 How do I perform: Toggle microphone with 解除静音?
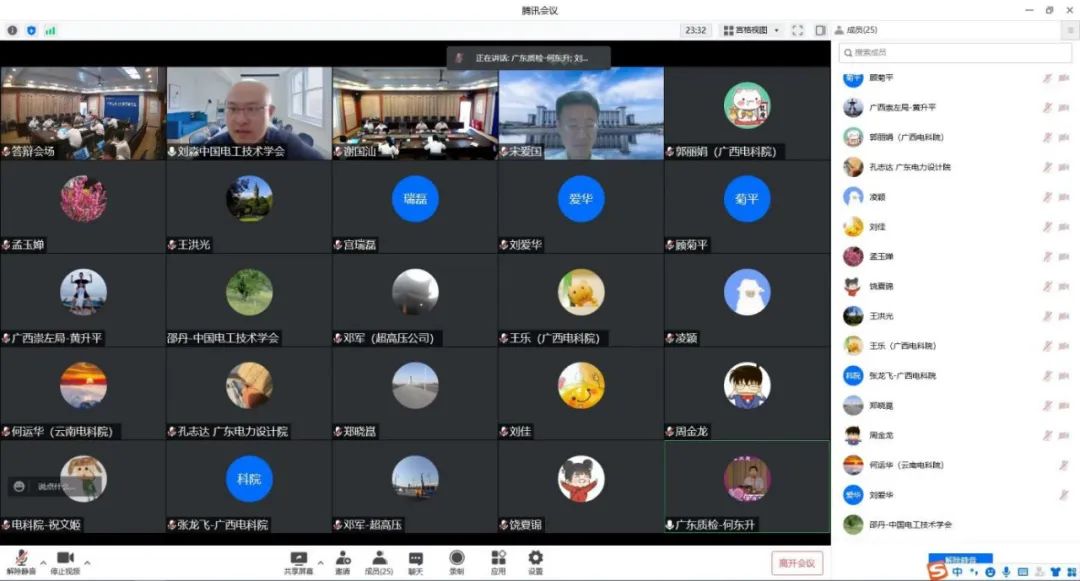[x=21, y=562]
